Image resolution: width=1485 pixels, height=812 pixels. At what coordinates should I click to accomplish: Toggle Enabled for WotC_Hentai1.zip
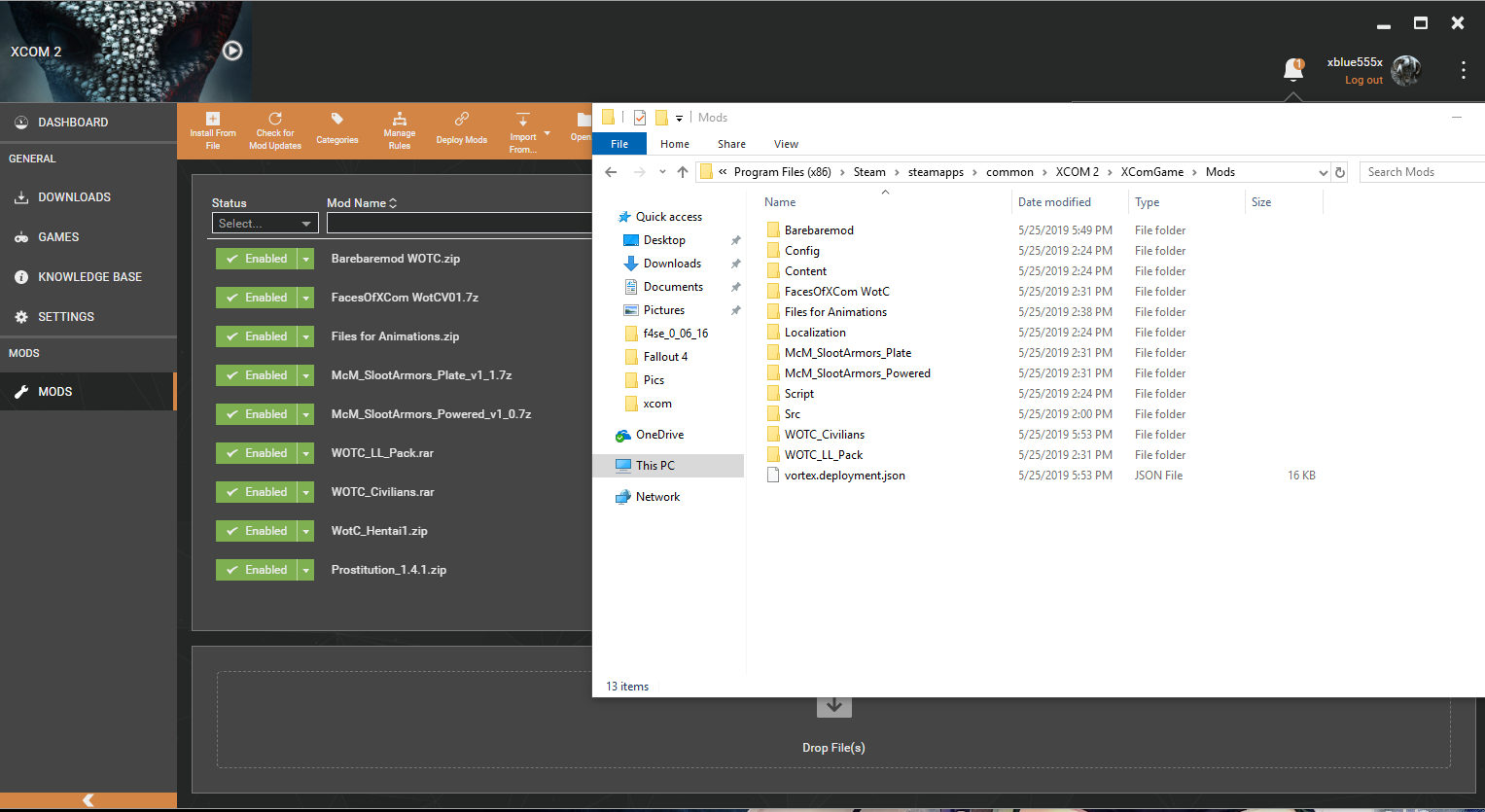coord(257,531)
